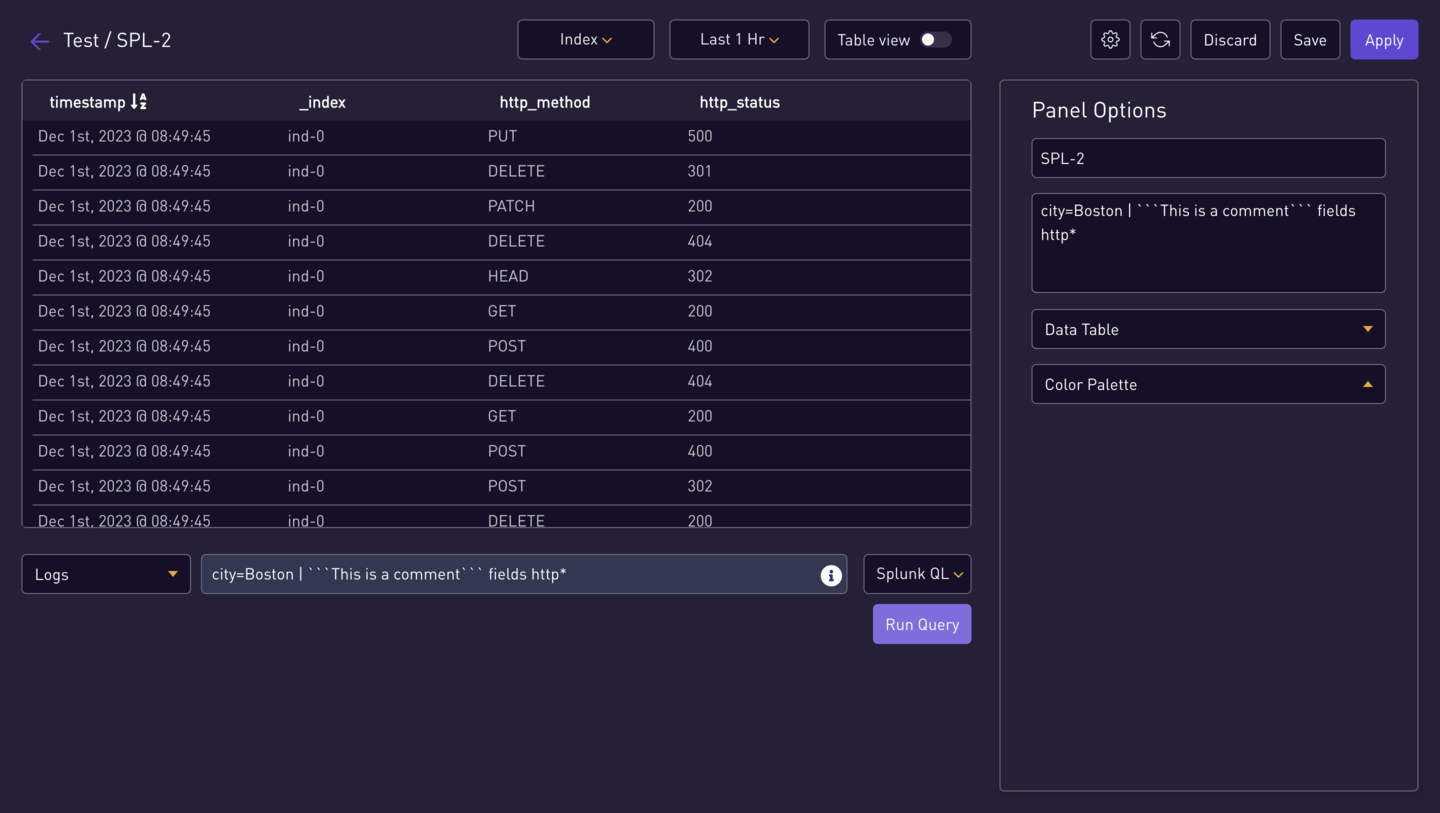Click the 301 status cell
1440x813 pixels.
pyautogui.click(x=700, y=171)
